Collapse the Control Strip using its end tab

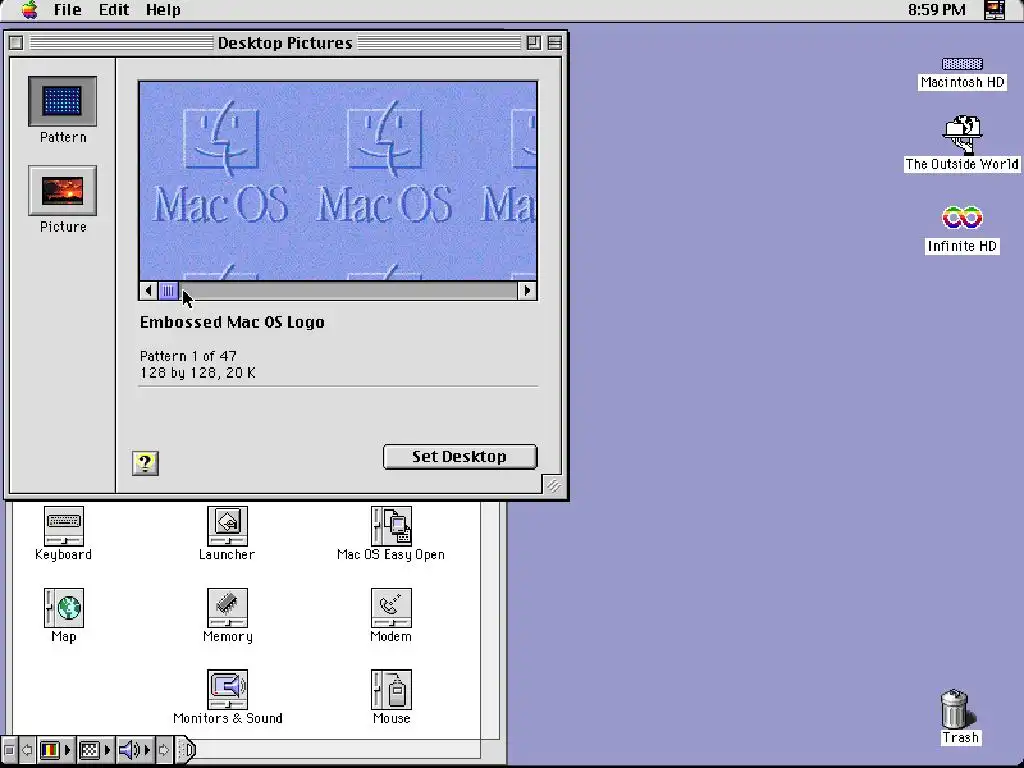click(187, 750)
